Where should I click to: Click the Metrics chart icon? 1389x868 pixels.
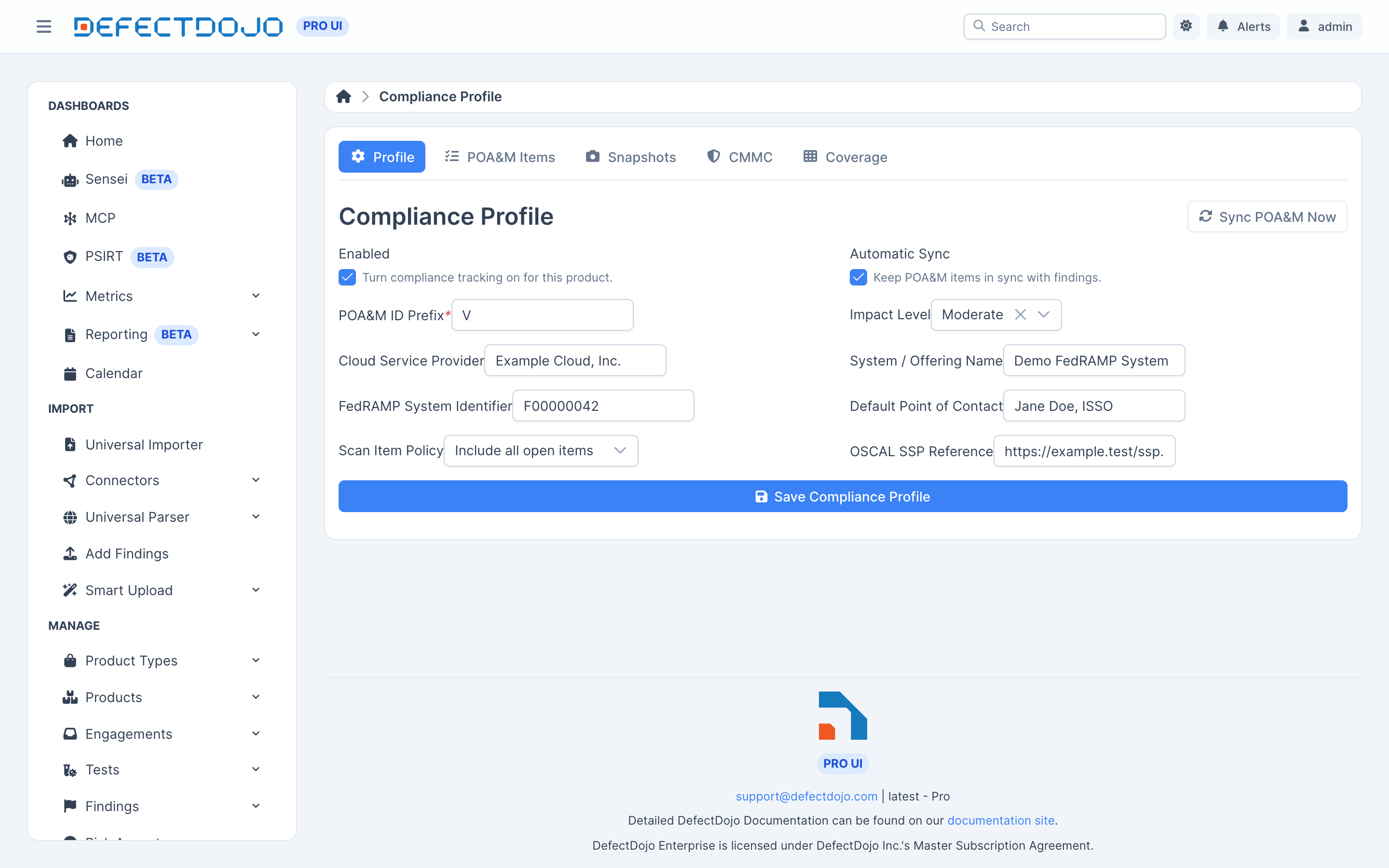click(70, 296)
